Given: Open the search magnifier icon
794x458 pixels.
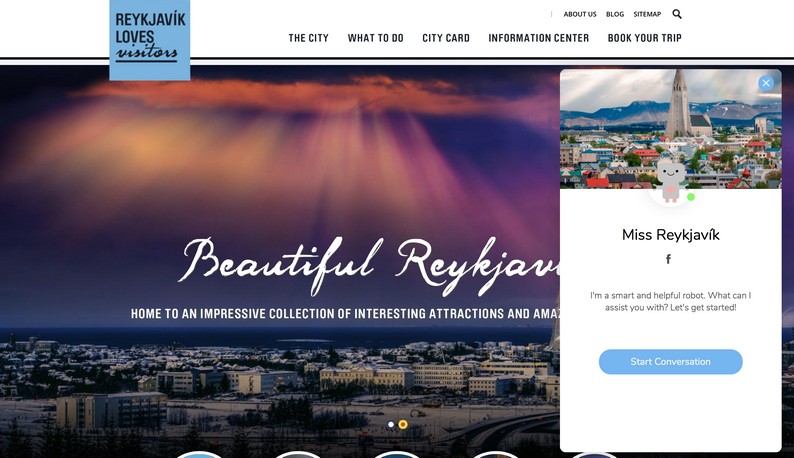Looking at the screenshot, I should (x=677, y=14).
